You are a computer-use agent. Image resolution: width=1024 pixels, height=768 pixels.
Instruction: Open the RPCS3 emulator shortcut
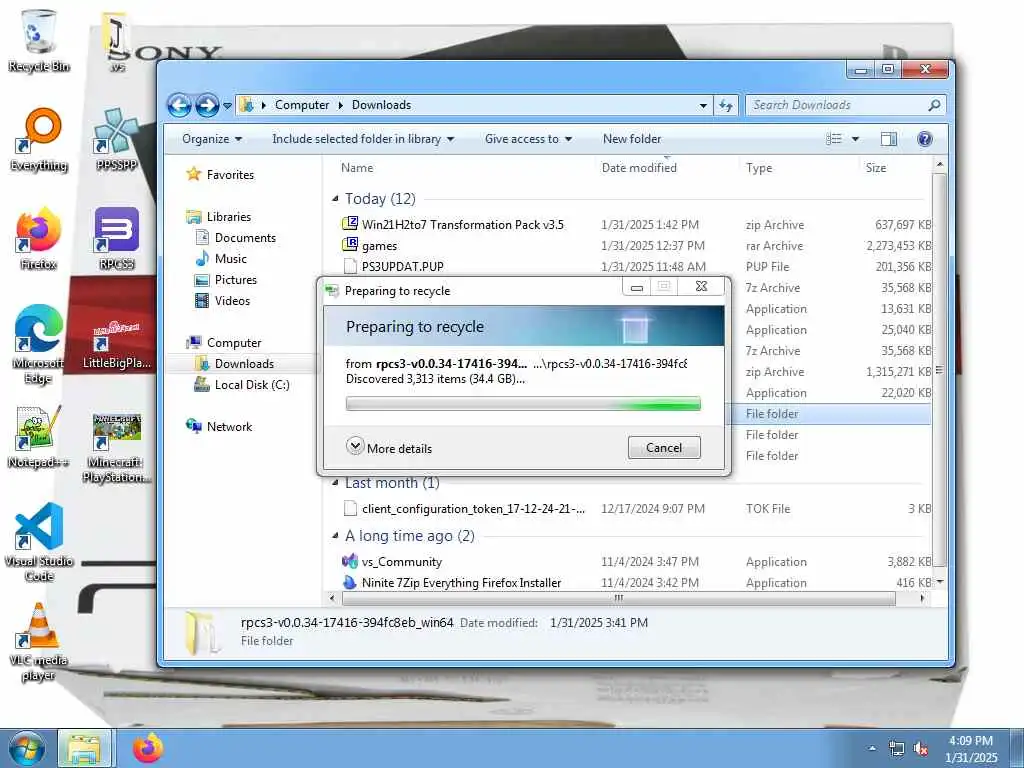(x=117, y=239)
